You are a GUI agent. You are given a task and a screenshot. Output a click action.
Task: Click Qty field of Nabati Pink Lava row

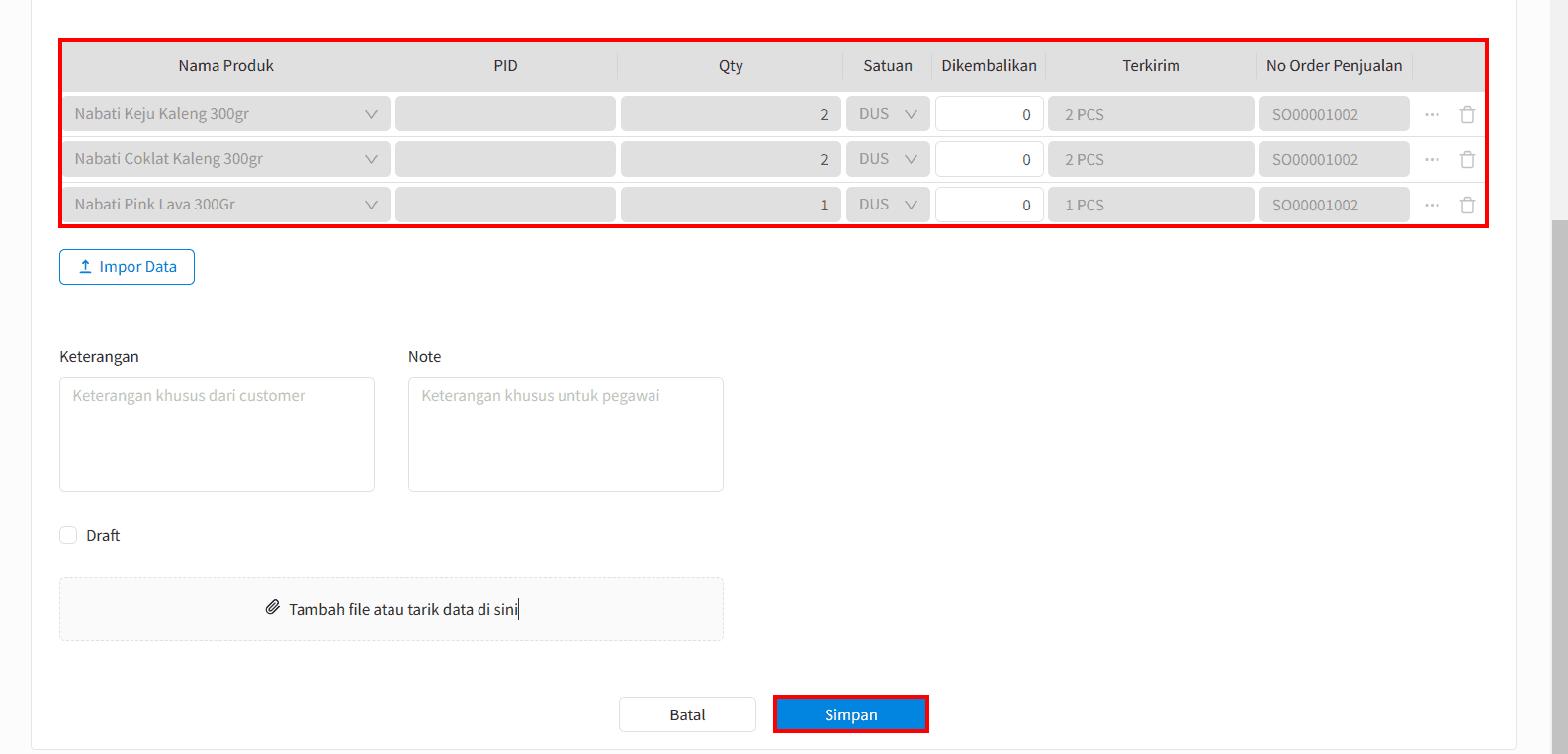731,205
